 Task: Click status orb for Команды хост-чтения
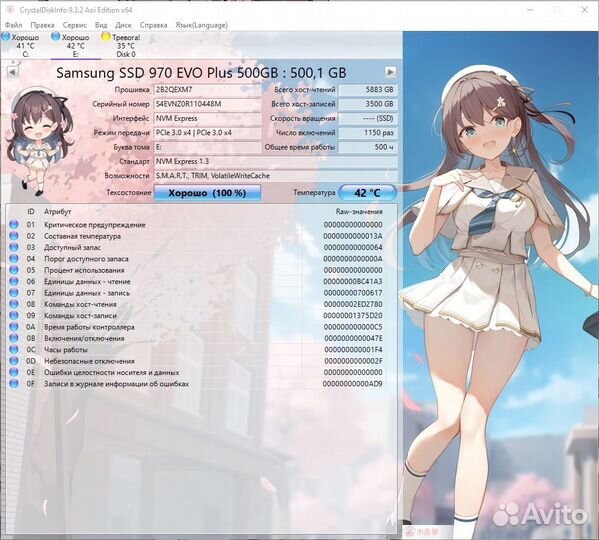point(14,304)
